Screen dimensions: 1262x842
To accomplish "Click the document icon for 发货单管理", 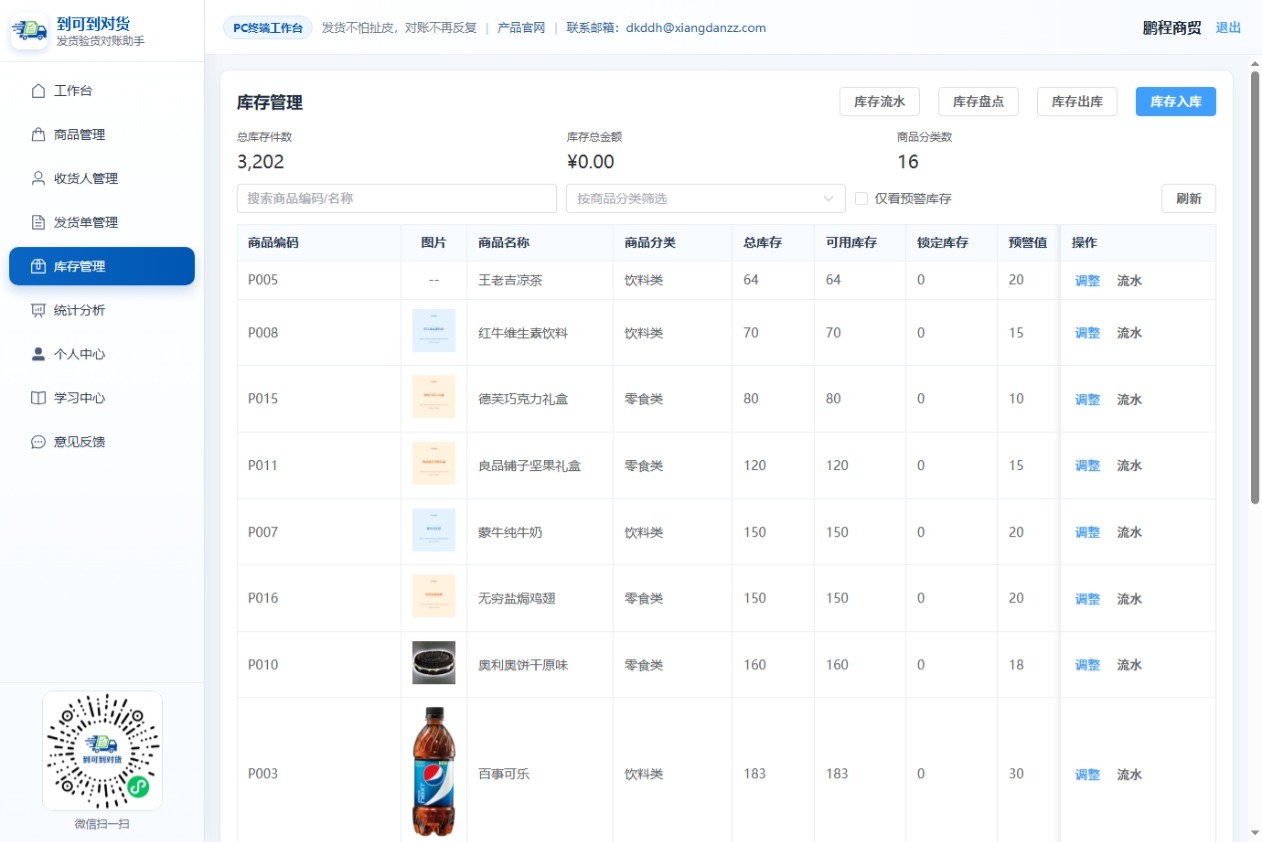I will point(39,223).
